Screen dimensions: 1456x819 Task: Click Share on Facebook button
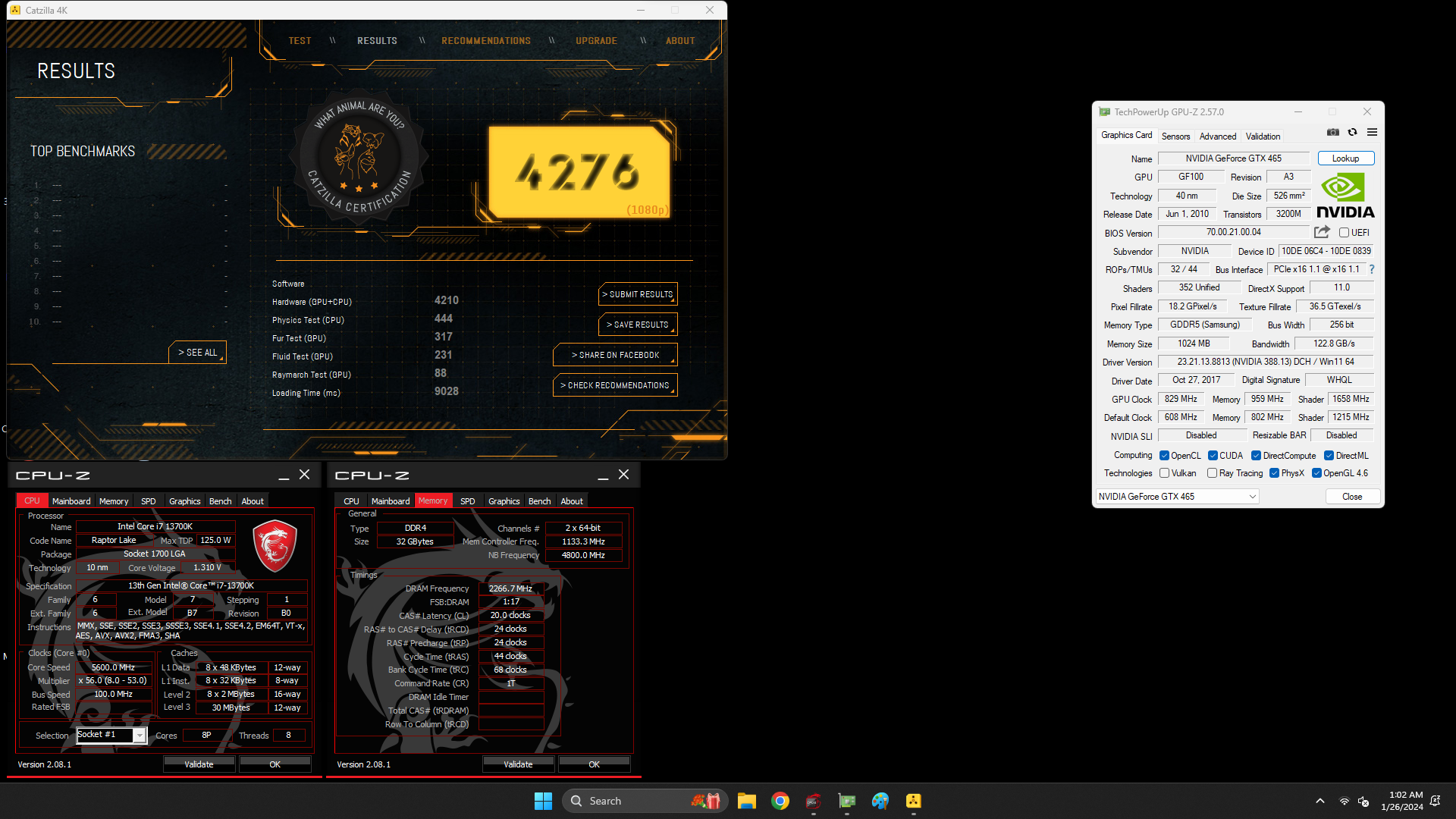pyautogui.click(x=615, y=355)
